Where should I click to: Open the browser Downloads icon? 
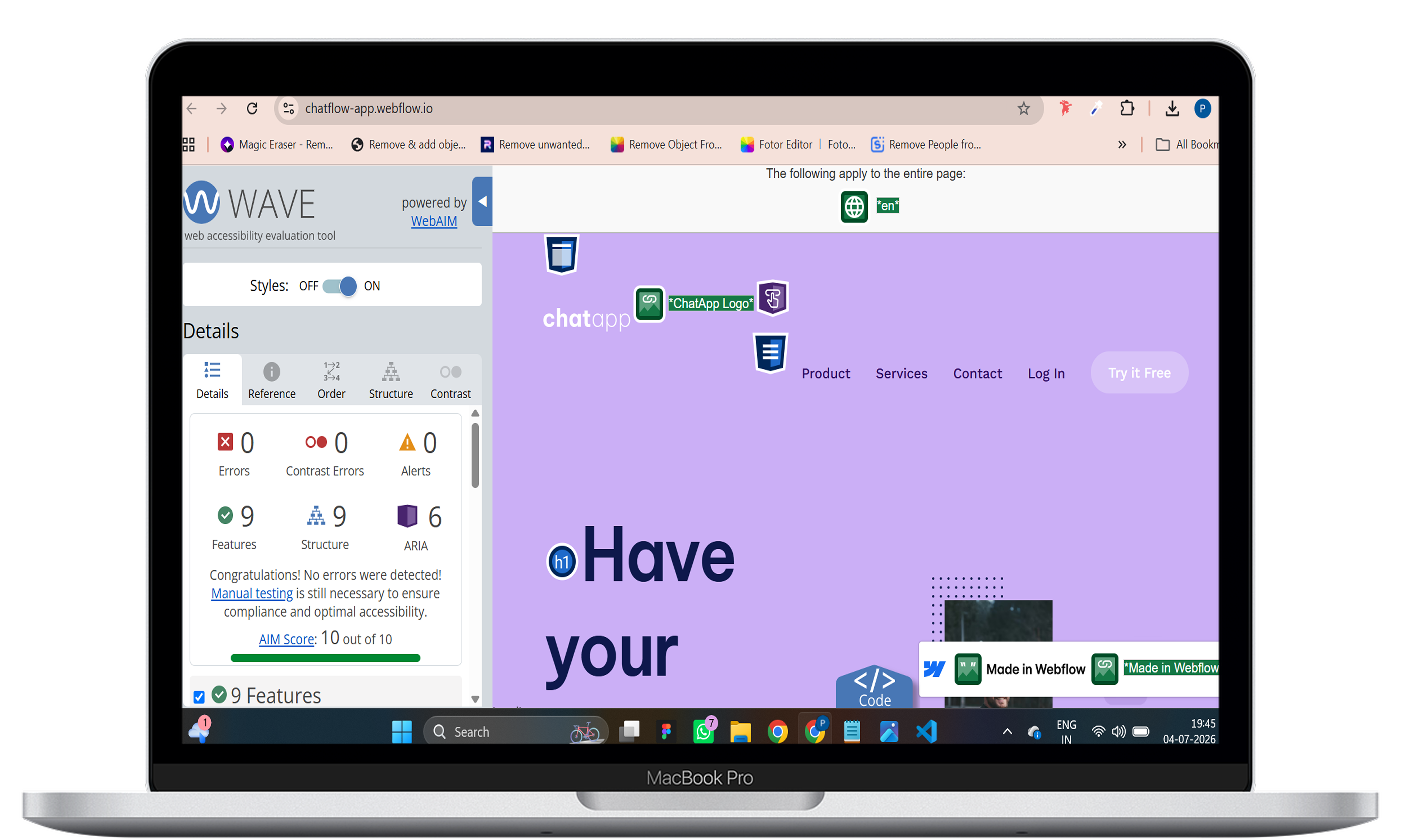1172,108
